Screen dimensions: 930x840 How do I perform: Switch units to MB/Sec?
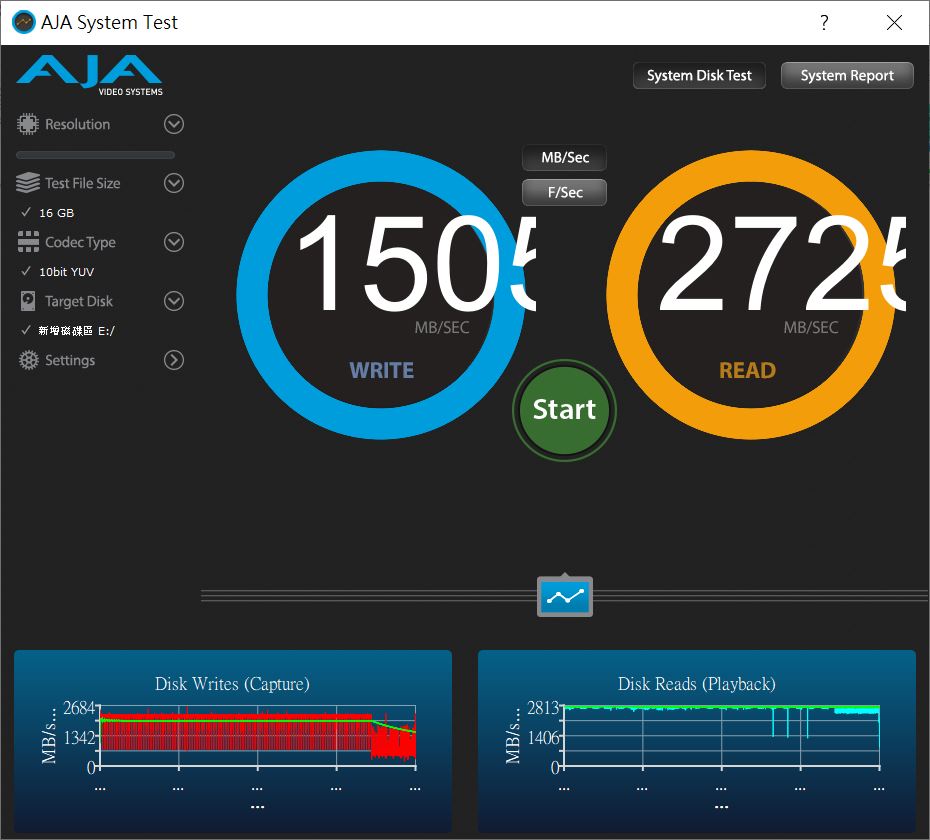(x=565, y=158)
